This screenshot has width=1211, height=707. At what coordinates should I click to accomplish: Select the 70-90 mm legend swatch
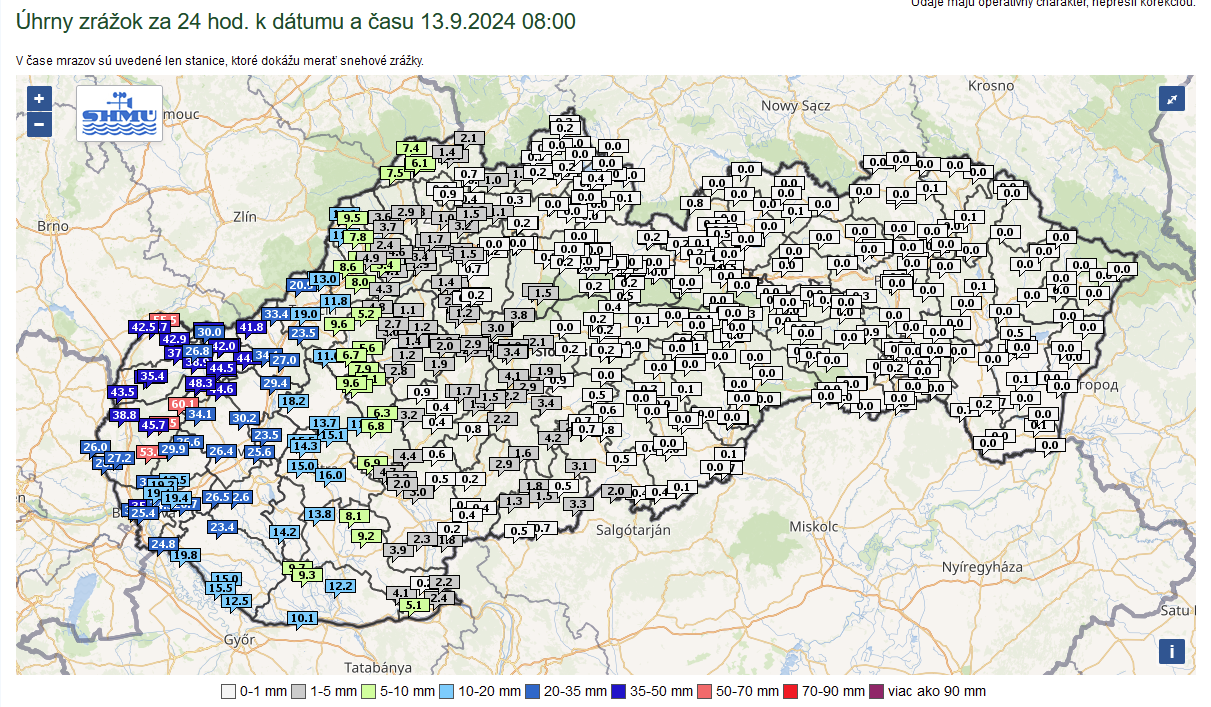(791, 691)
